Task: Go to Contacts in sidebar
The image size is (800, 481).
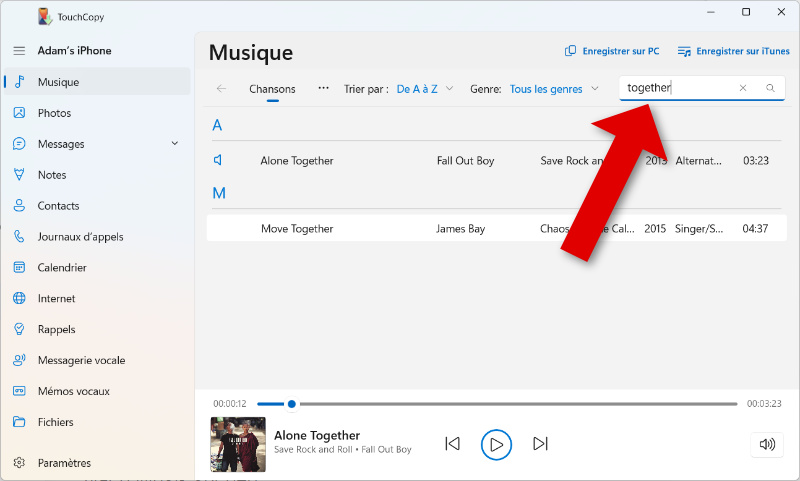Action: click(x=58, y=206)
